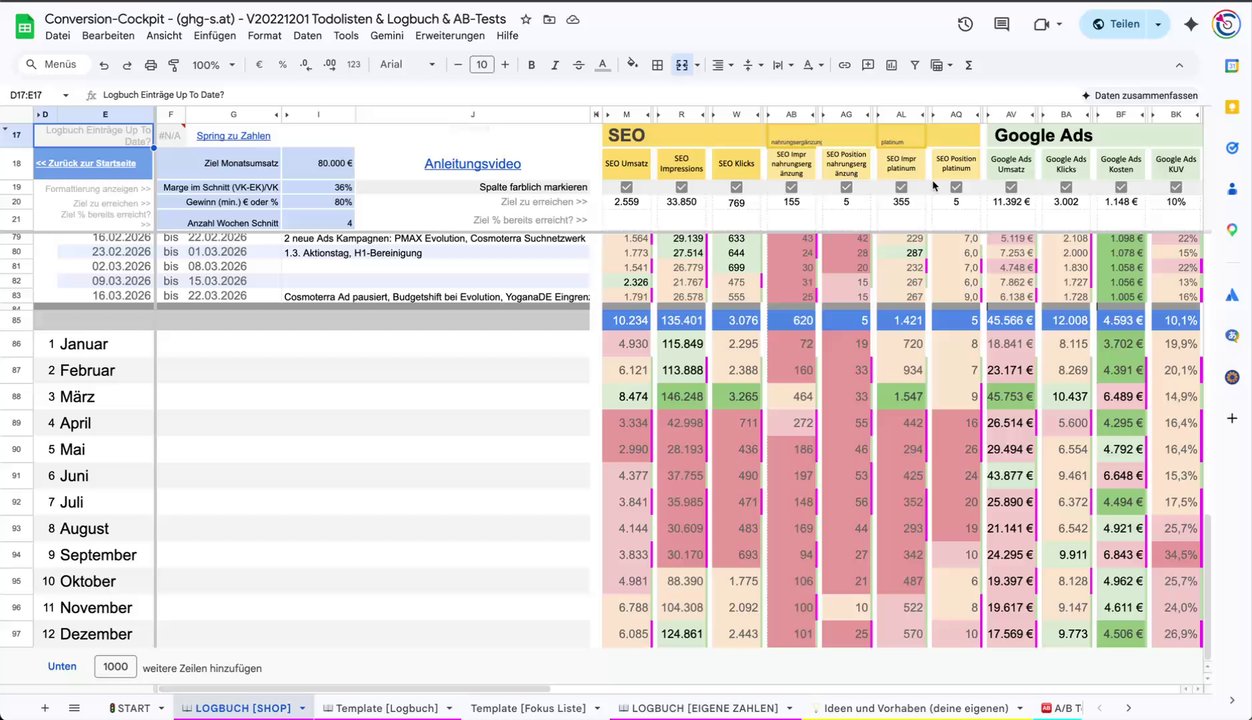Follow the Spring zu Zahlen link
Viewport: 1252px width, 720px height.
233,136
